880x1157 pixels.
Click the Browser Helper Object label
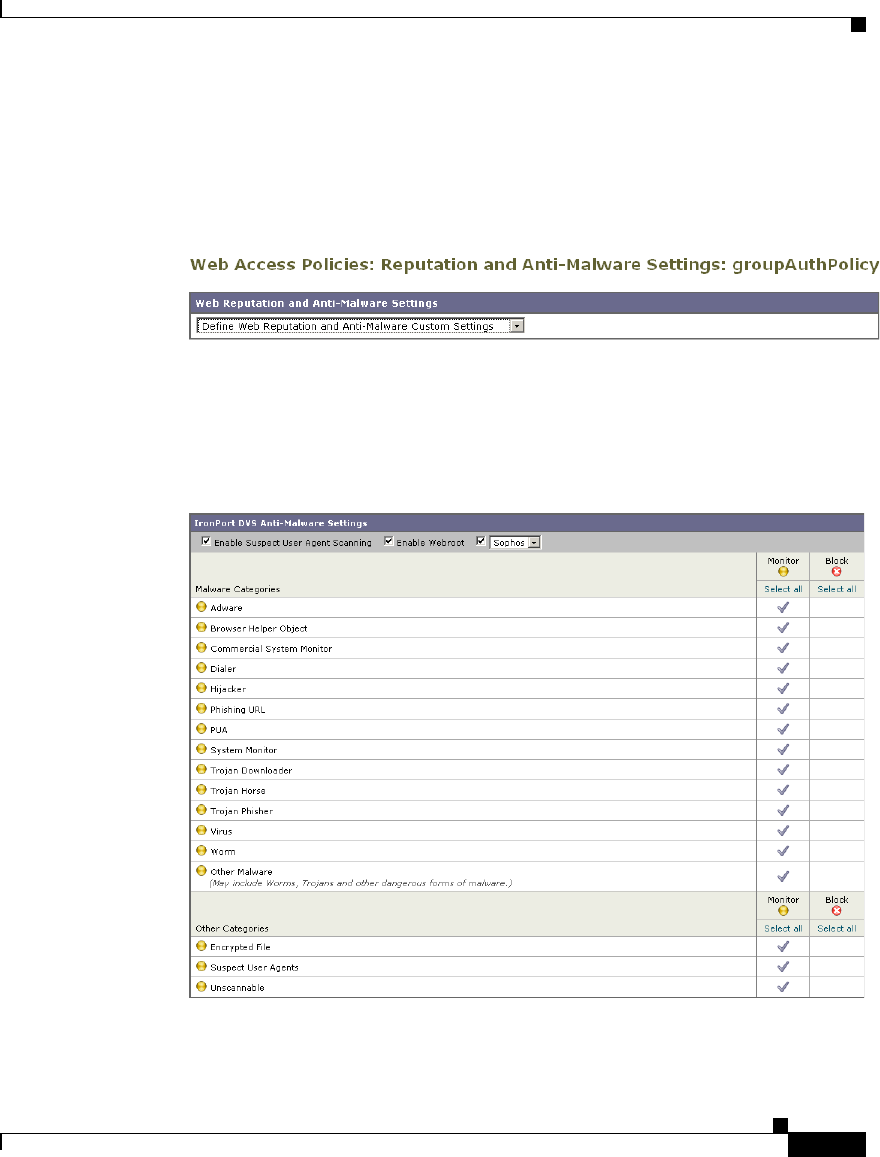[259, 629]
